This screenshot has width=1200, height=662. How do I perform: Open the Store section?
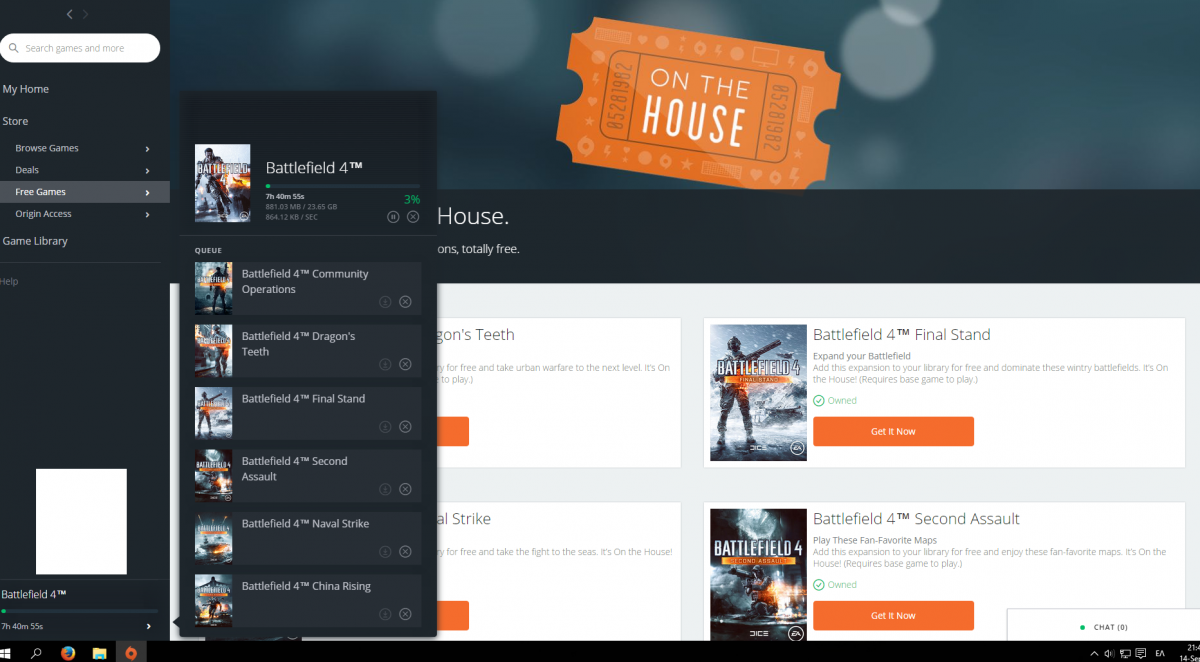coord(15,121)
